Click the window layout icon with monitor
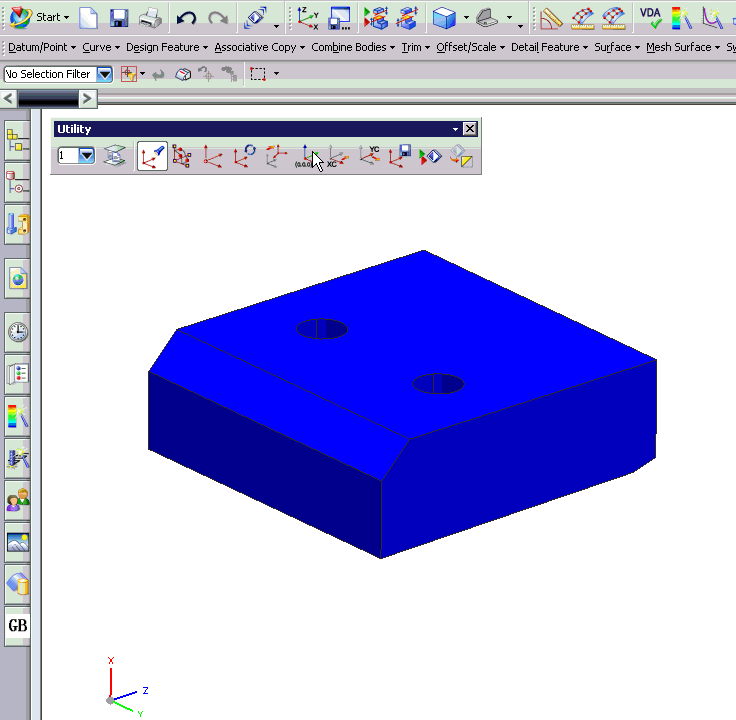 point(339,18)
